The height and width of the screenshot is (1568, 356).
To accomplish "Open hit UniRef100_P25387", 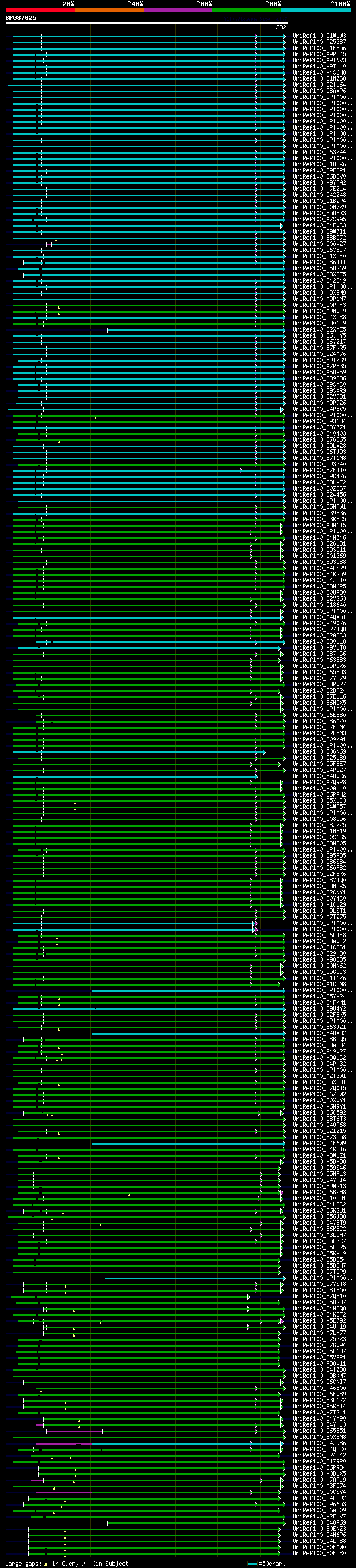I will pyautogui.click(x=319, y=42).
